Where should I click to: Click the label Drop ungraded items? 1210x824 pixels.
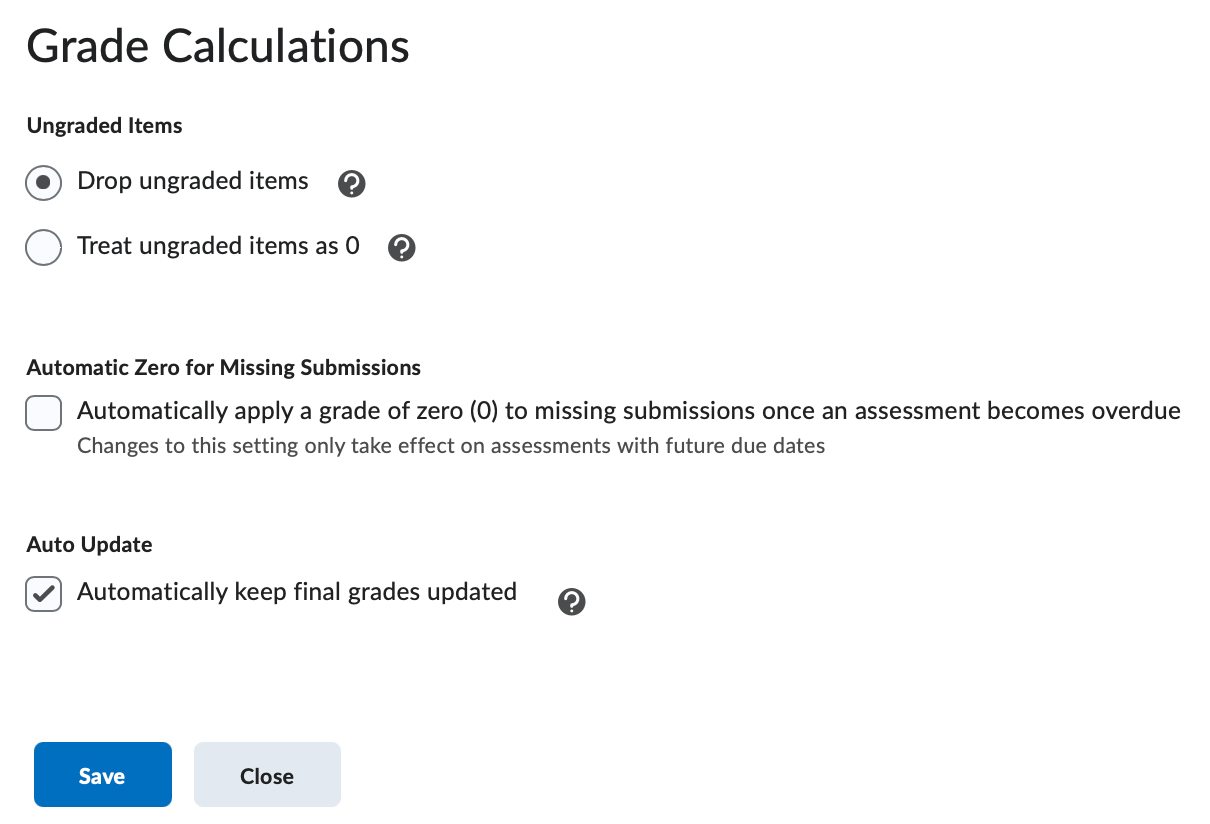(192, 182)
